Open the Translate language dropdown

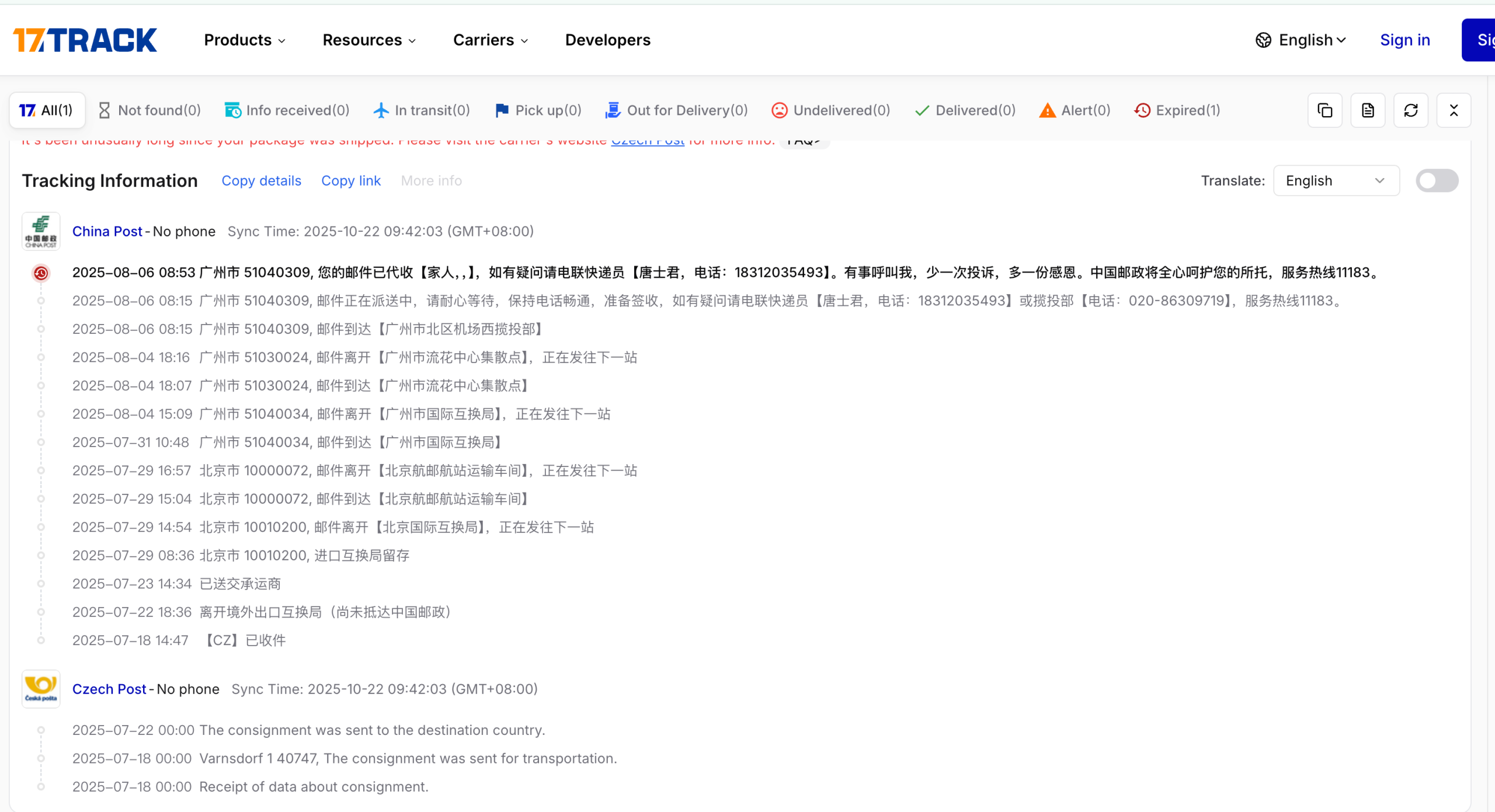point(1336,180)
